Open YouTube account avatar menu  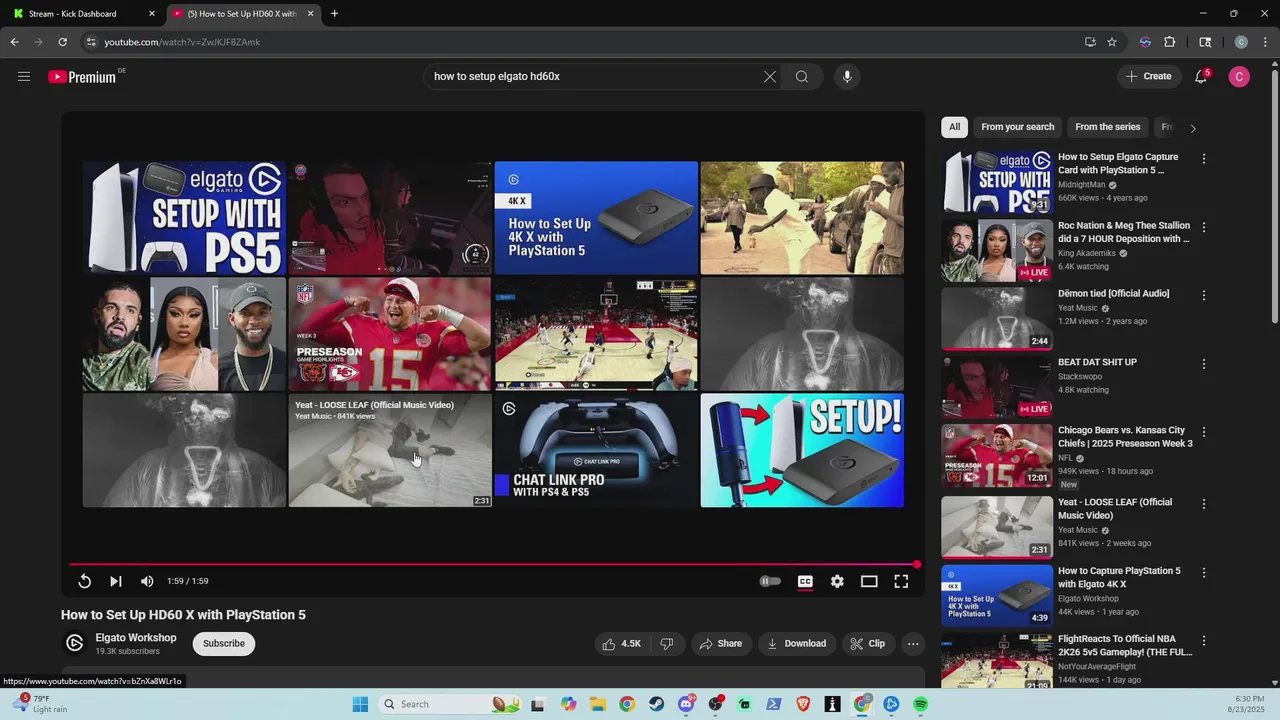(1239, 77)
